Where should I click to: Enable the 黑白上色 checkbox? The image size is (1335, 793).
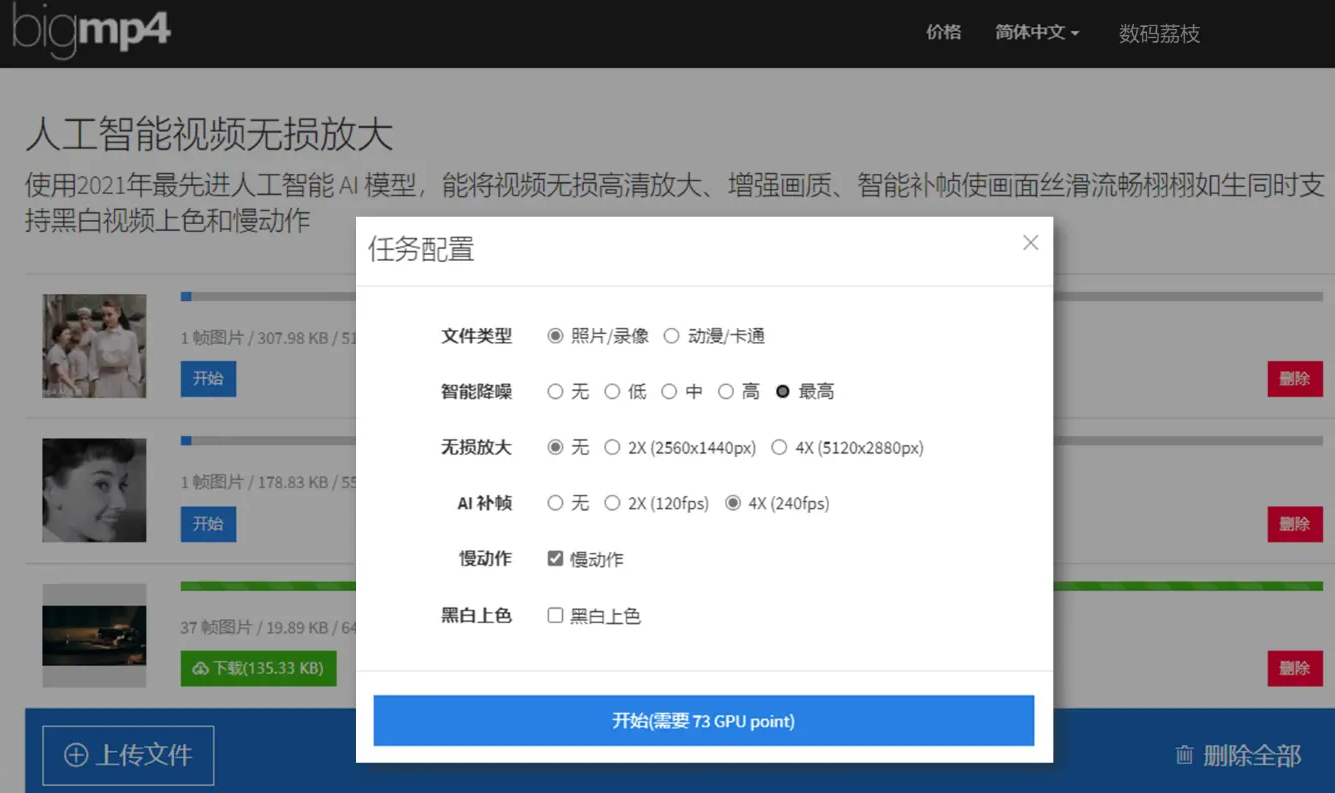coord(555,616)
